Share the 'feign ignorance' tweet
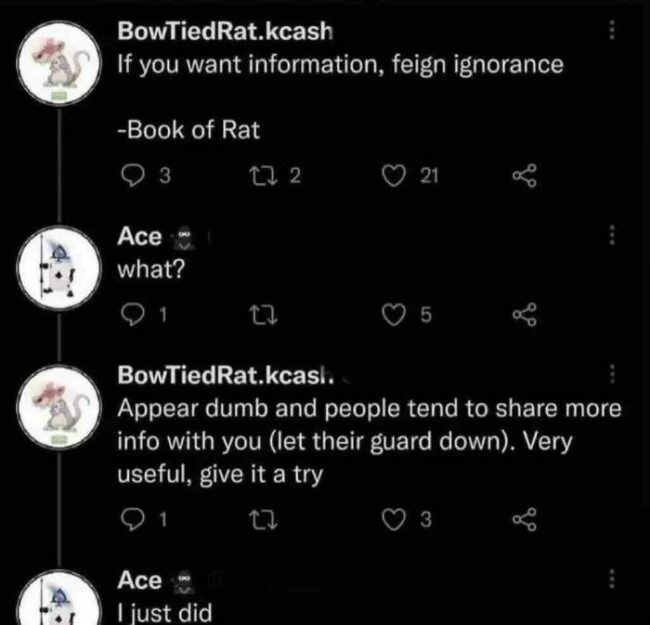 click(525, 177)
